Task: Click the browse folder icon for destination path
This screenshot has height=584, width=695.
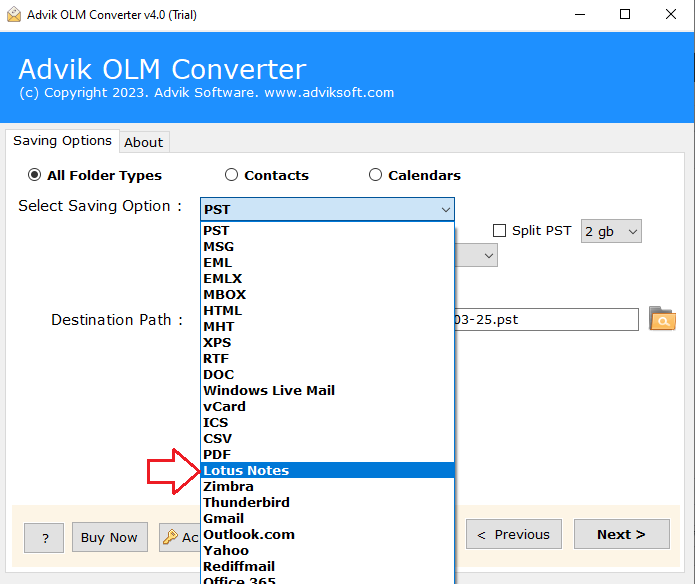Action: pos(662,318)
